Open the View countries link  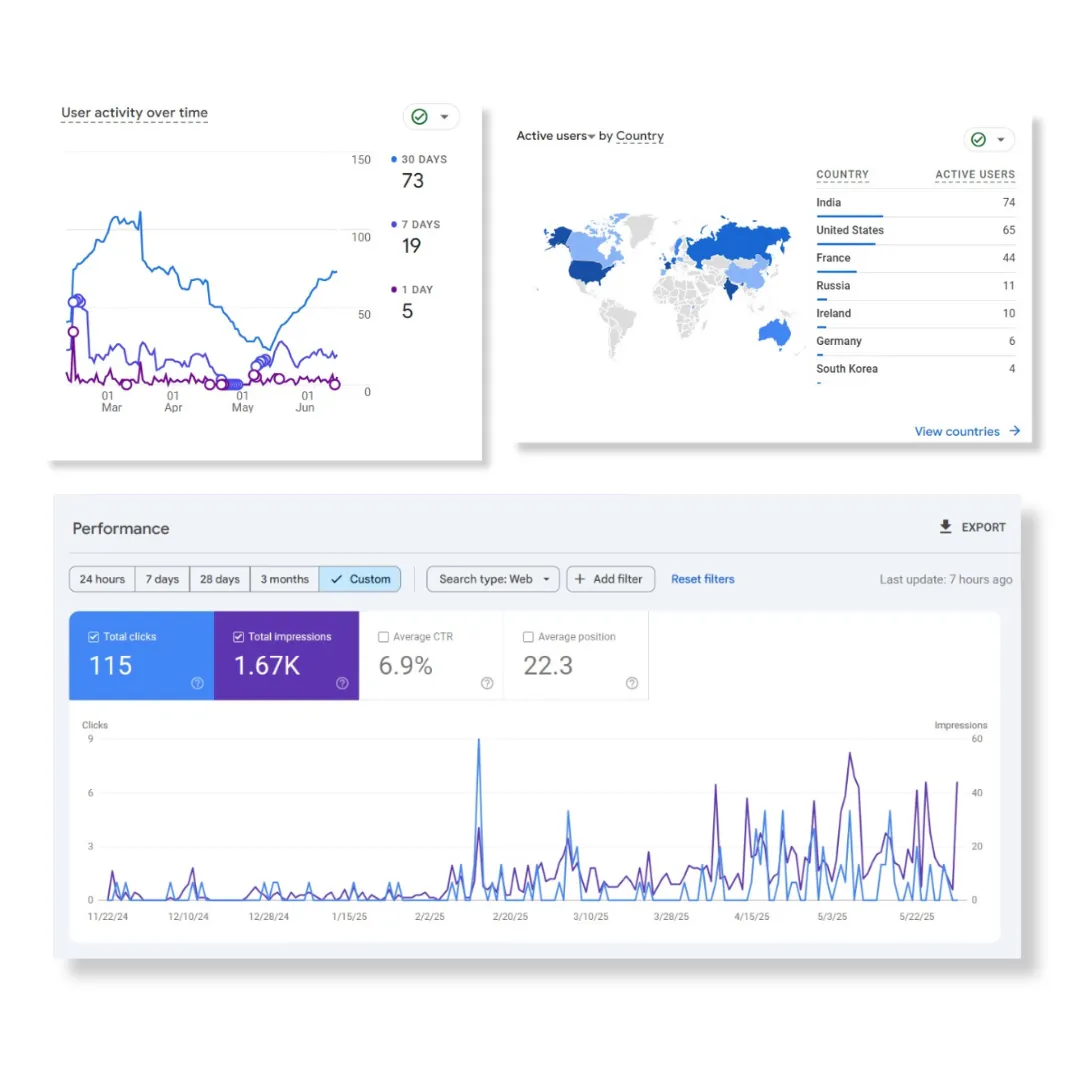point(957,431)
